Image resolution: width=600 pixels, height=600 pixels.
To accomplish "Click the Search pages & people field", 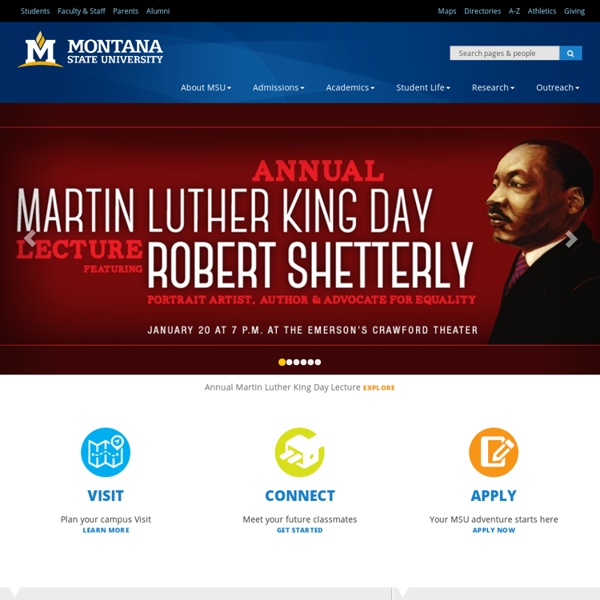I will point(504,53).
